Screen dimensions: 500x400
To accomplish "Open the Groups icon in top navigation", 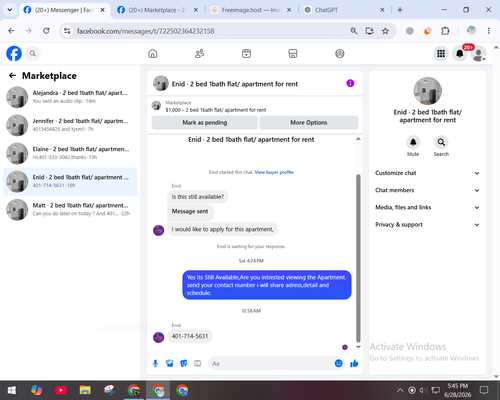I will point(340,53).
